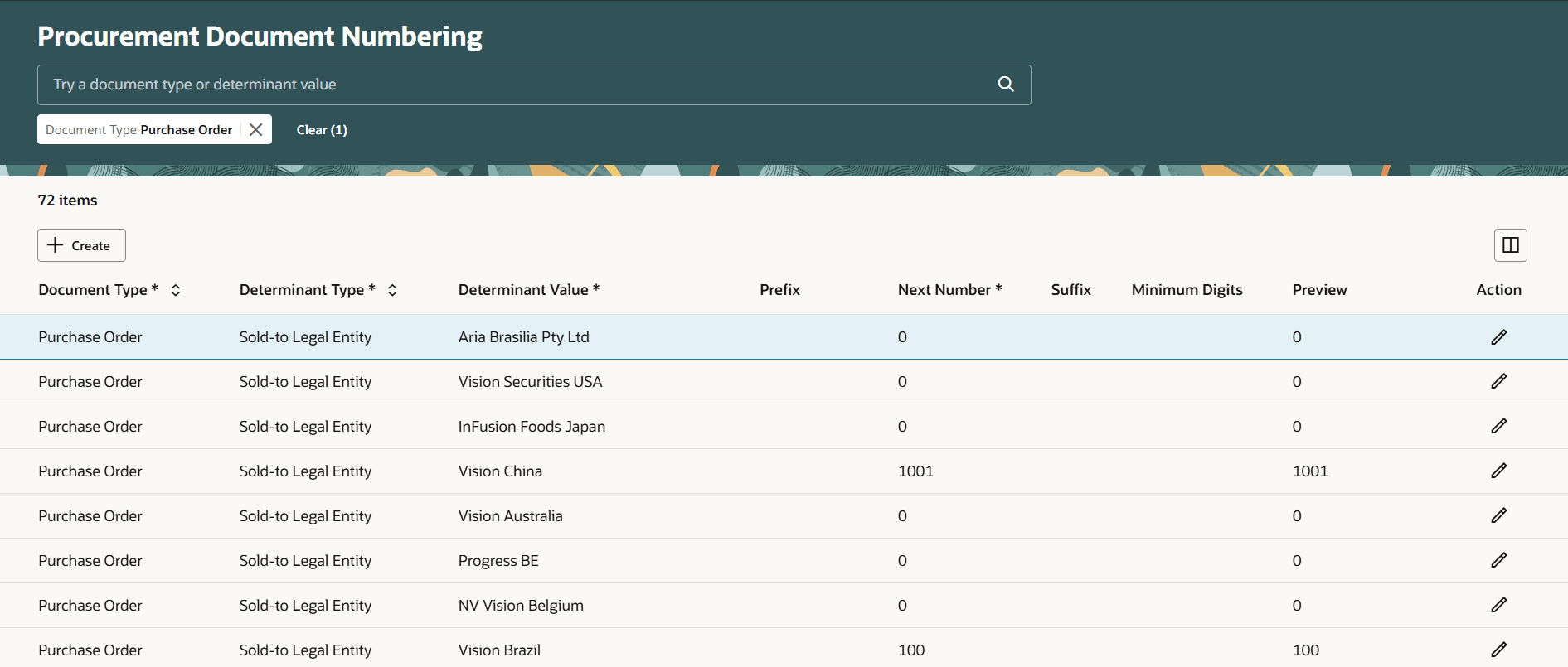The height and width of the screenshot is (667, 1568).
Task: Edit the Aria Brasilia Pty Ltd row
Action: [x=1498, y=336]
